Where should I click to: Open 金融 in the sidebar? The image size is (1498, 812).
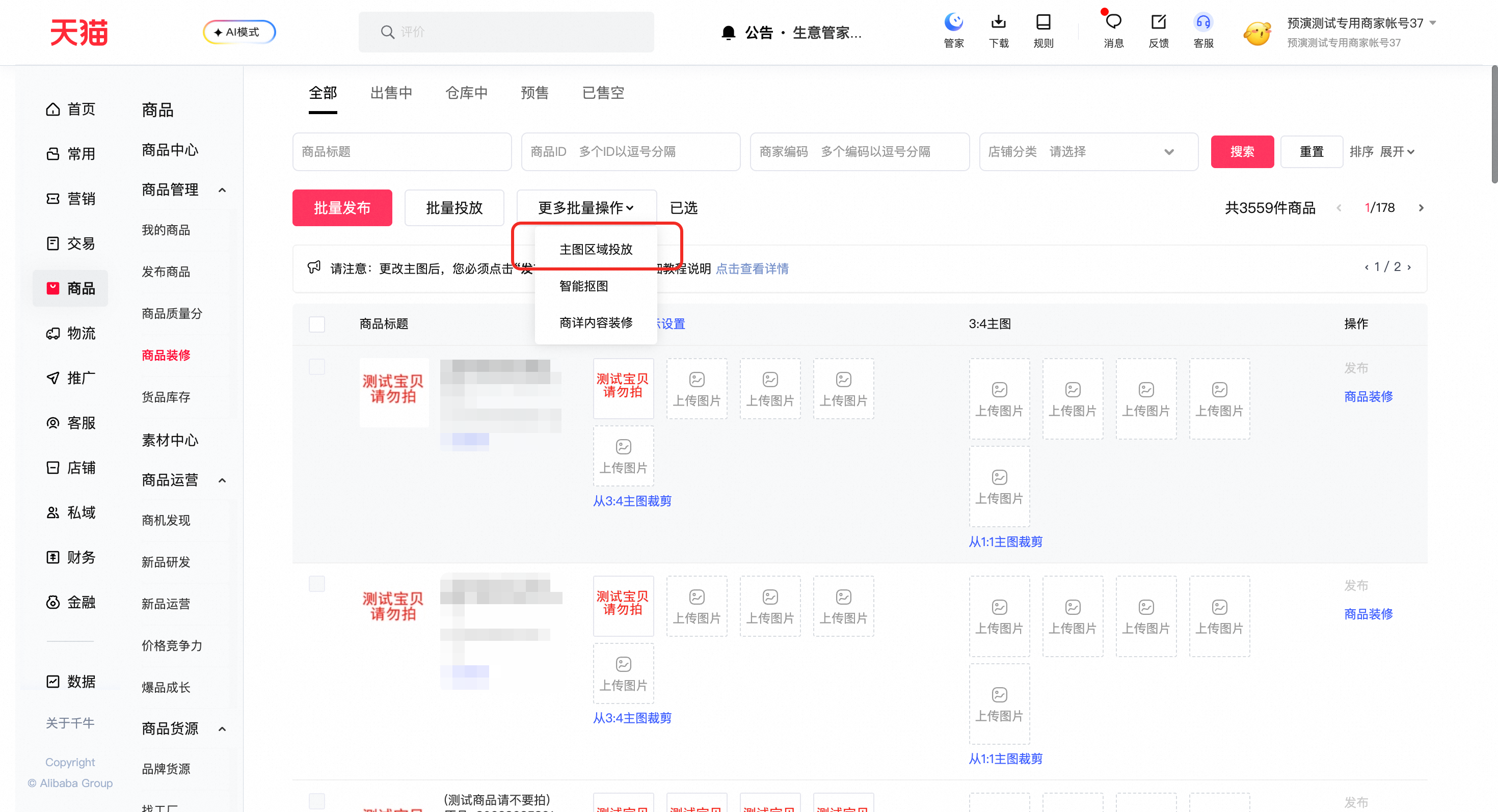click(70, 602)
